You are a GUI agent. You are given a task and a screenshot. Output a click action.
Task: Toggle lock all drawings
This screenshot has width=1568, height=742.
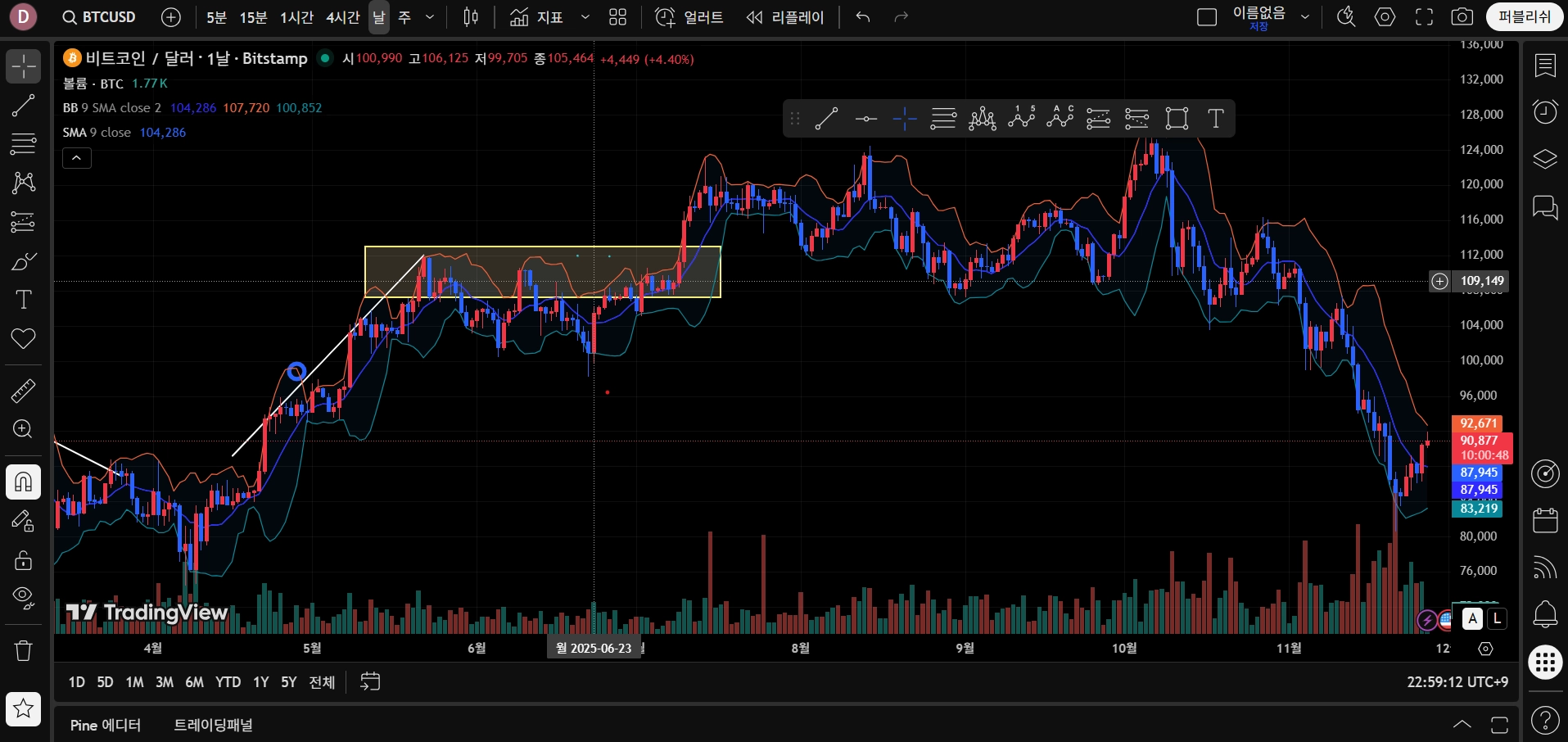pos(23,560)
